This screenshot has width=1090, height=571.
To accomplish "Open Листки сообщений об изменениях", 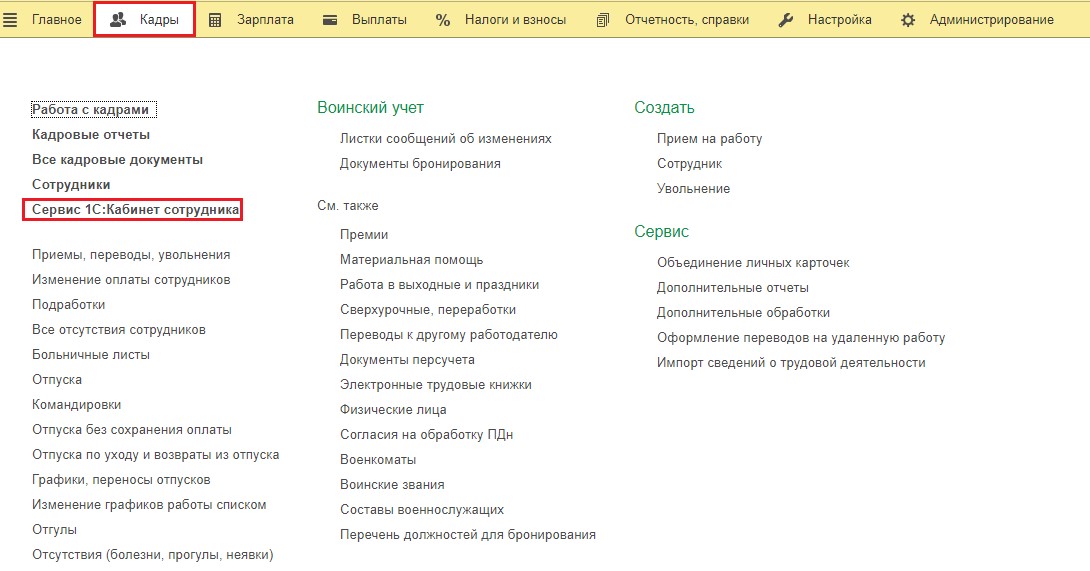I will click(446, 139).
